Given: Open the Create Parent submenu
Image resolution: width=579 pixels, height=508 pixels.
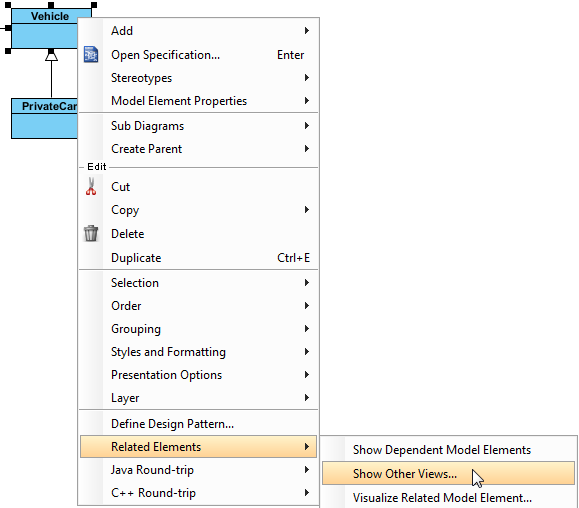Looking at the screenshot, I should pyautogui.click(x=198, y=149).
